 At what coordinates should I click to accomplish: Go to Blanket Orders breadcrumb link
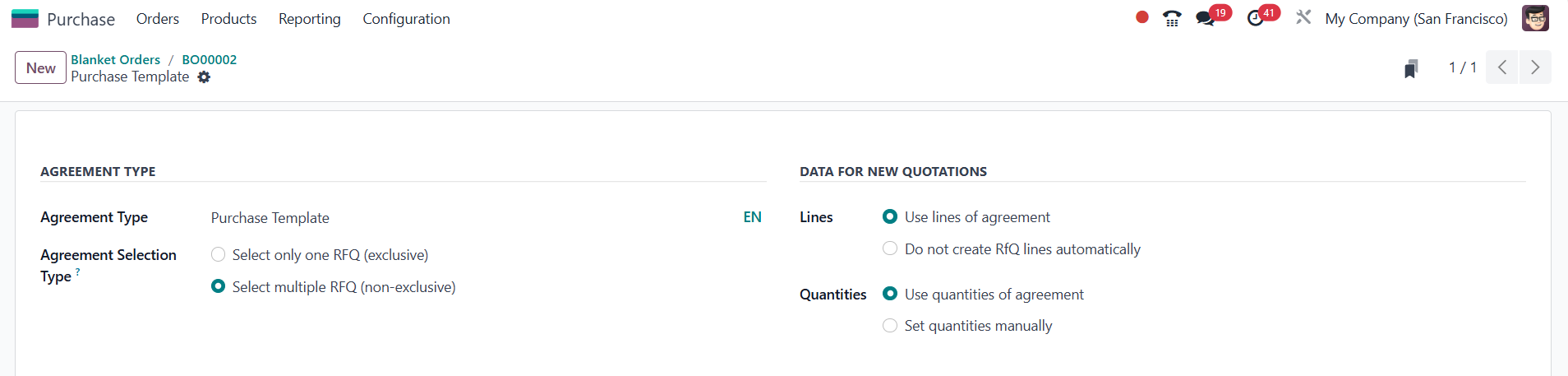[x=116, y=59]
